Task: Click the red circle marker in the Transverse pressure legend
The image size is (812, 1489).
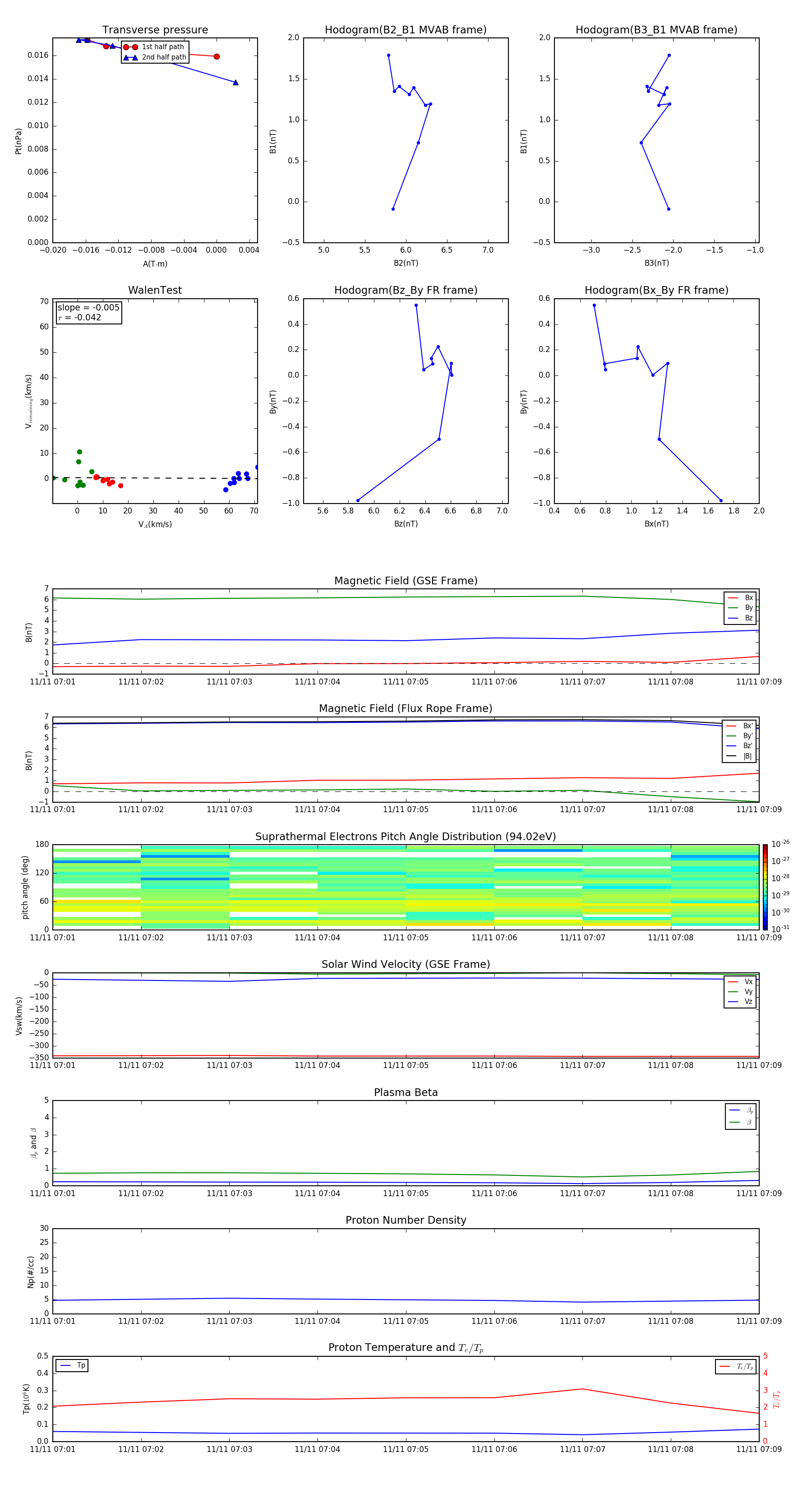Action: point(130,47)
